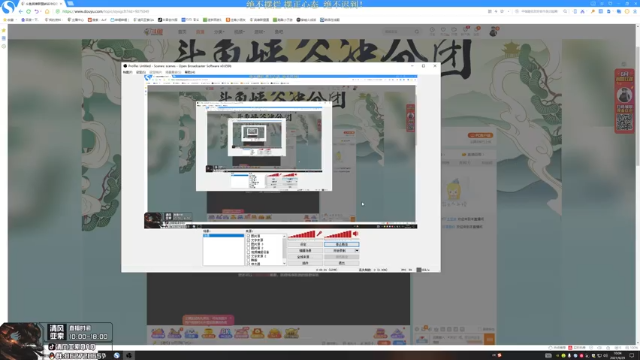Click the OBS Plugins (插件) button
The width and height of the screenshot is (640, 360).
pos(305,263)
